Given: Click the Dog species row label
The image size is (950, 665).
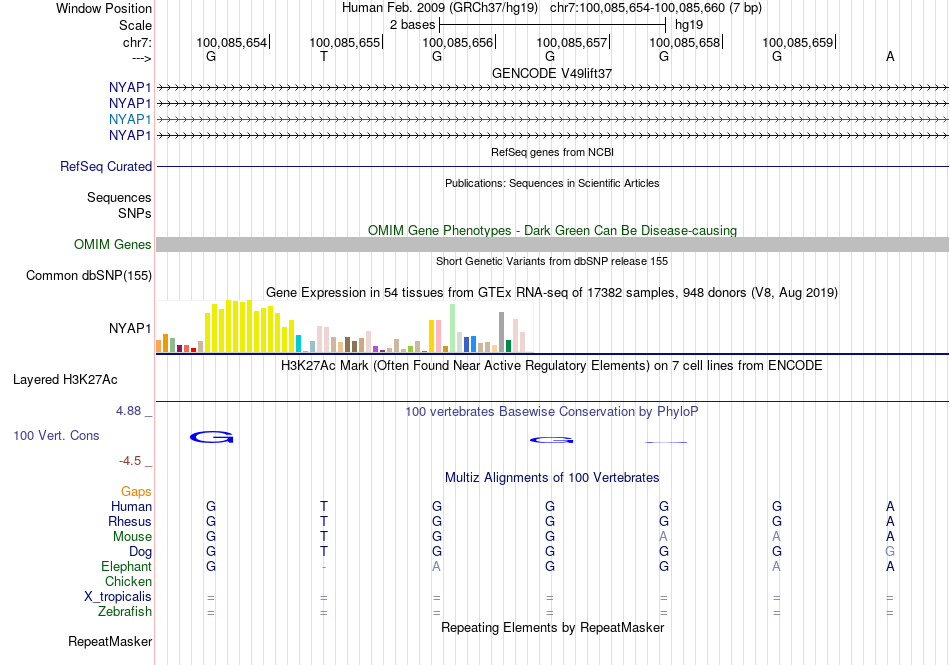Looking at the screenshot, I should (140, 552).
